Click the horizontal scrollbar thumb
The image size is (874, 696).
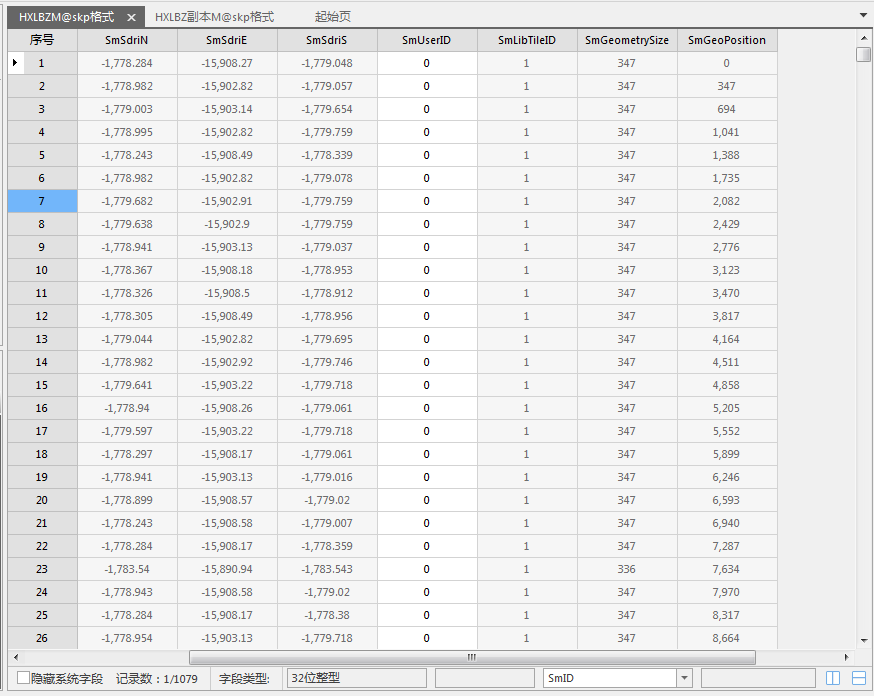coord(472,658)
